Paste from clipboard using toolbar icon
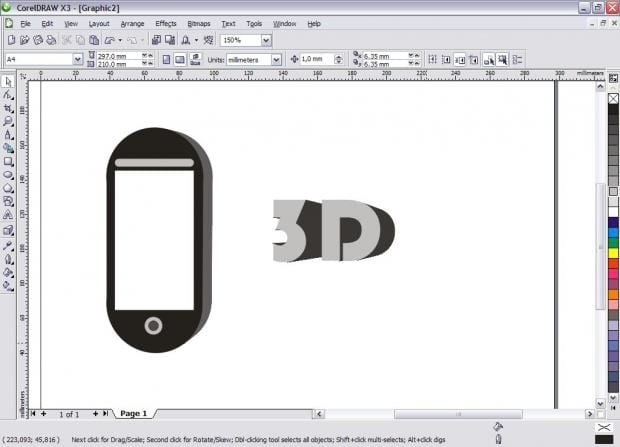The height and width of the screenshot is (447, 620). (94, 40)
